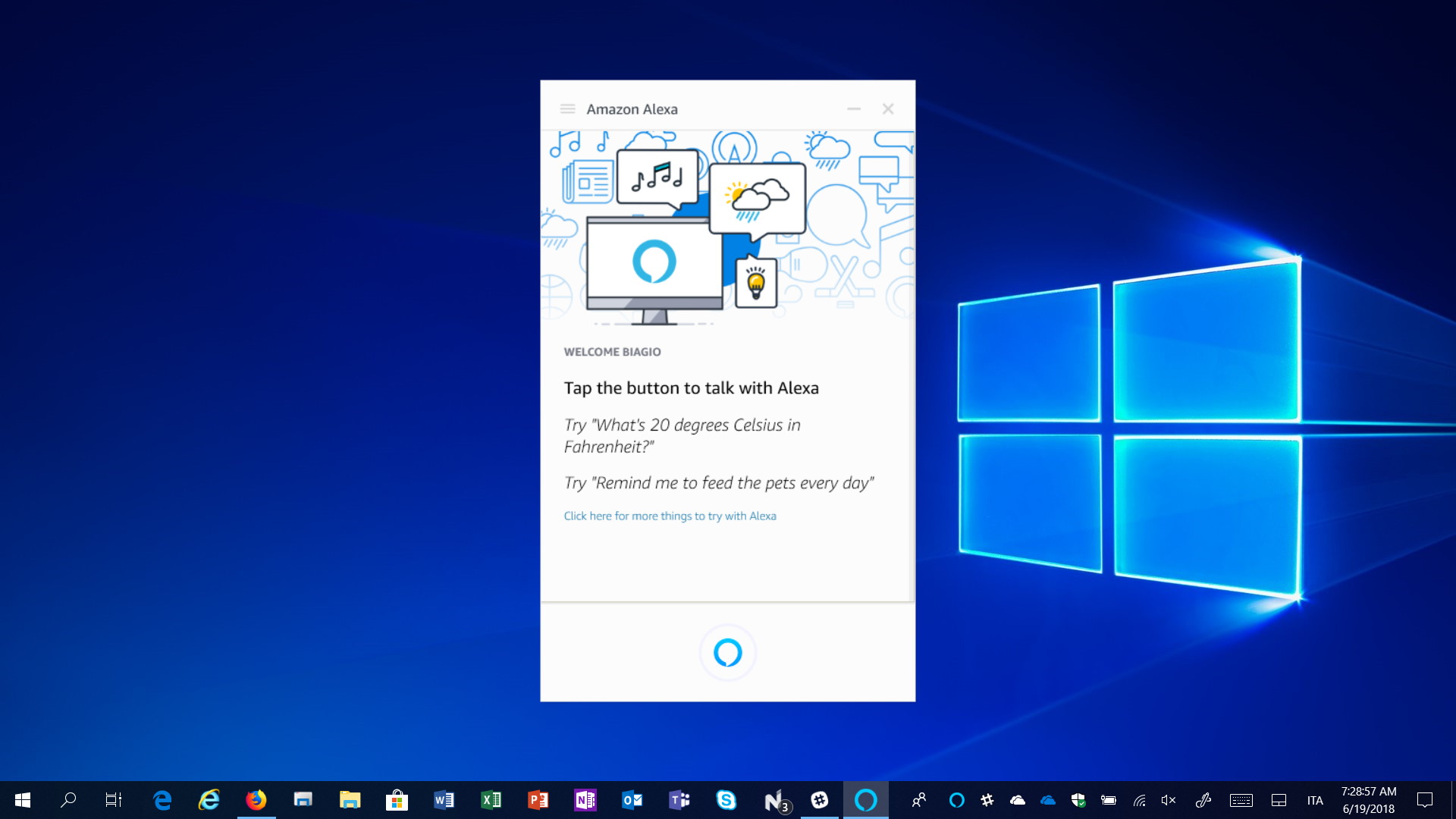
Task: Click here for more things to try link
Action: coord(670,516)
